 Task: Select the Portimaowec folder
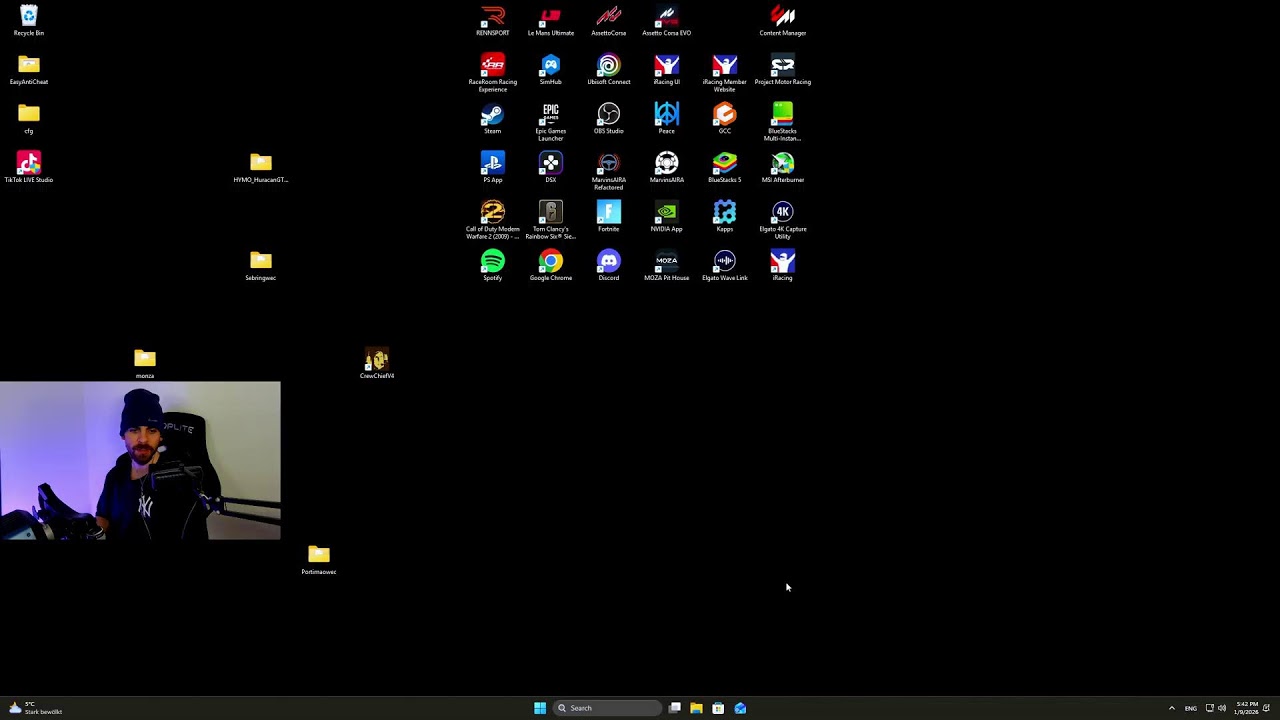(318, 559)
